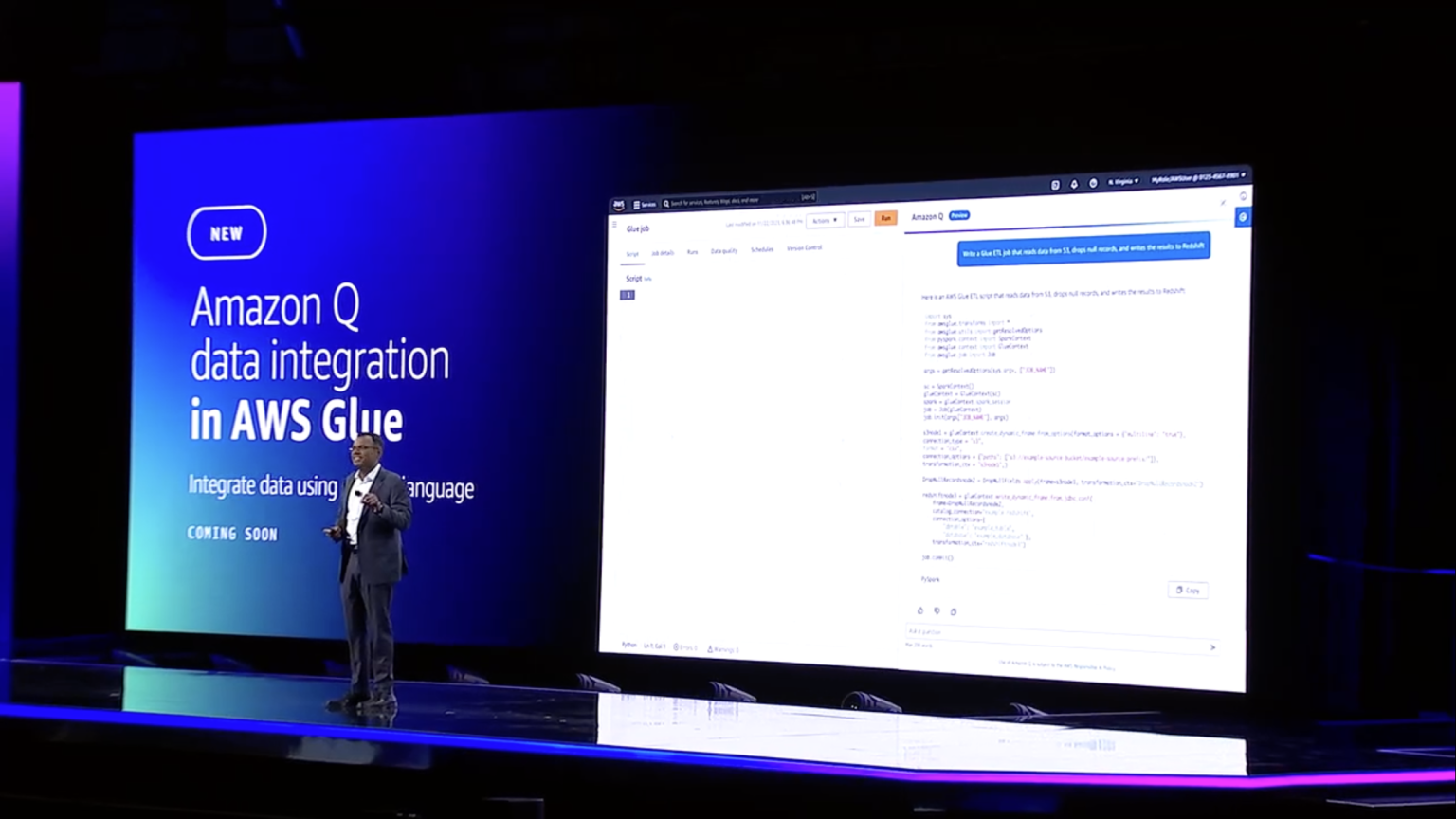This screenshot has height=819, width=1456.
Task: Click the Run button to execute the job
Action: tap(885, 218)
